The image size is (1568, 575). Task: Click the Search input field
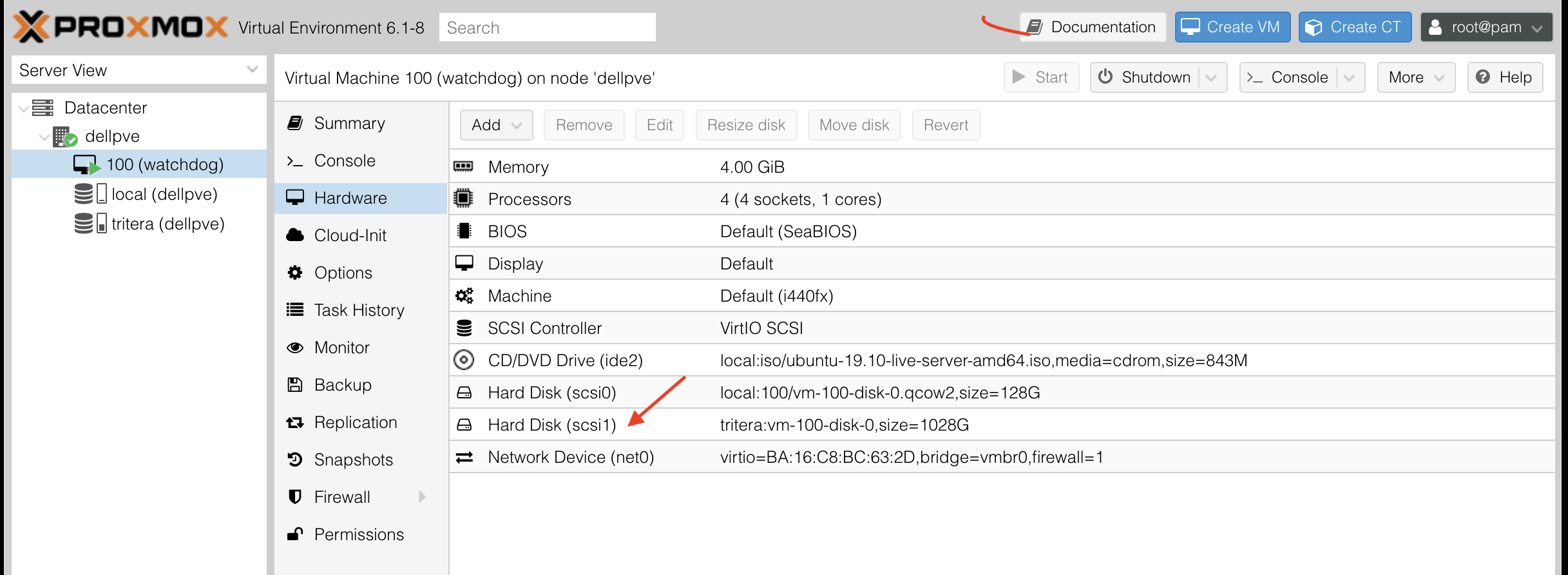tap(547, 27)
